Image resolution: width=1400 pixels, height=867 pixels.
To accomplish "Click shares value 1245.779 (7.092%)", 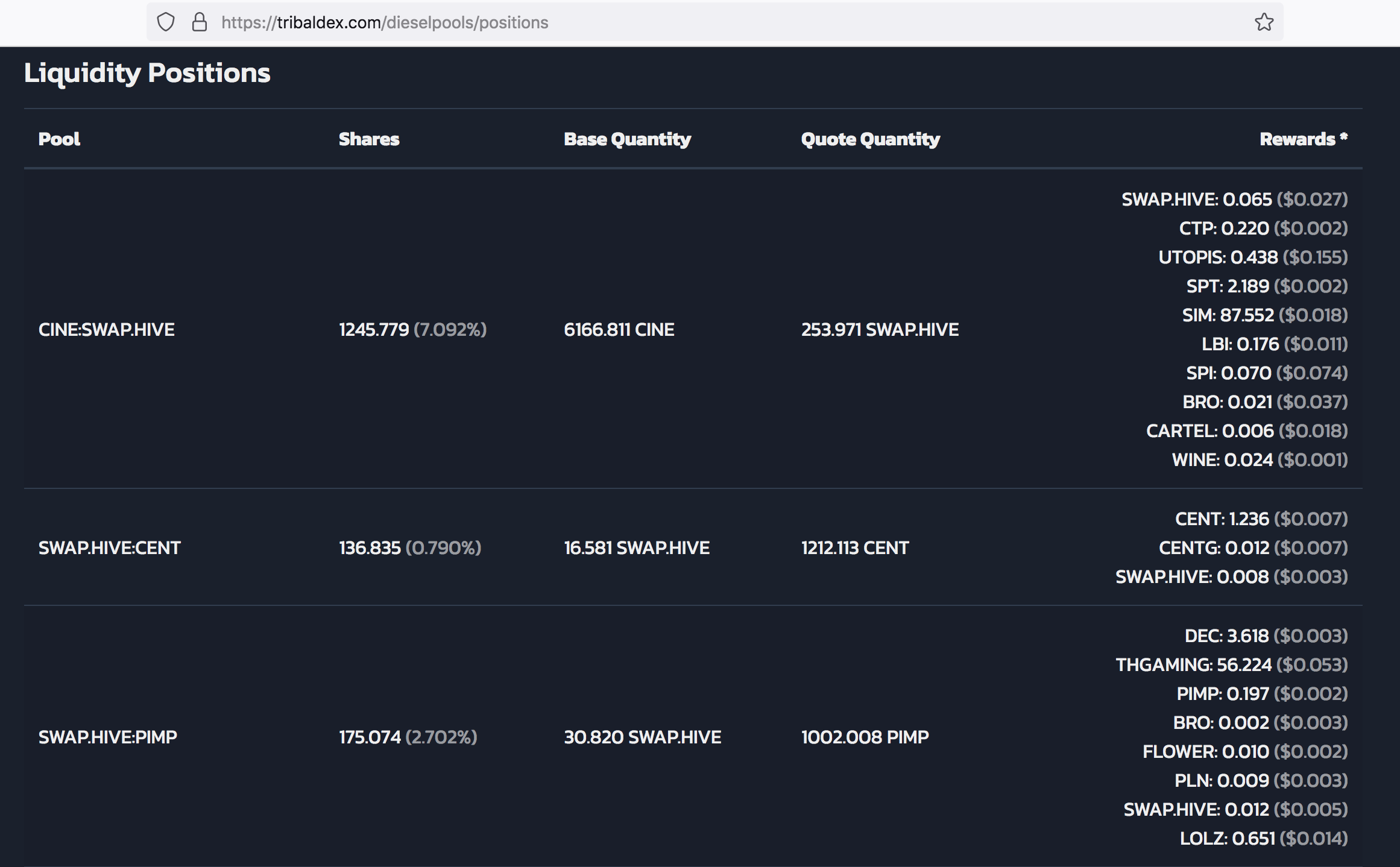I will click(x=413, y=330).
